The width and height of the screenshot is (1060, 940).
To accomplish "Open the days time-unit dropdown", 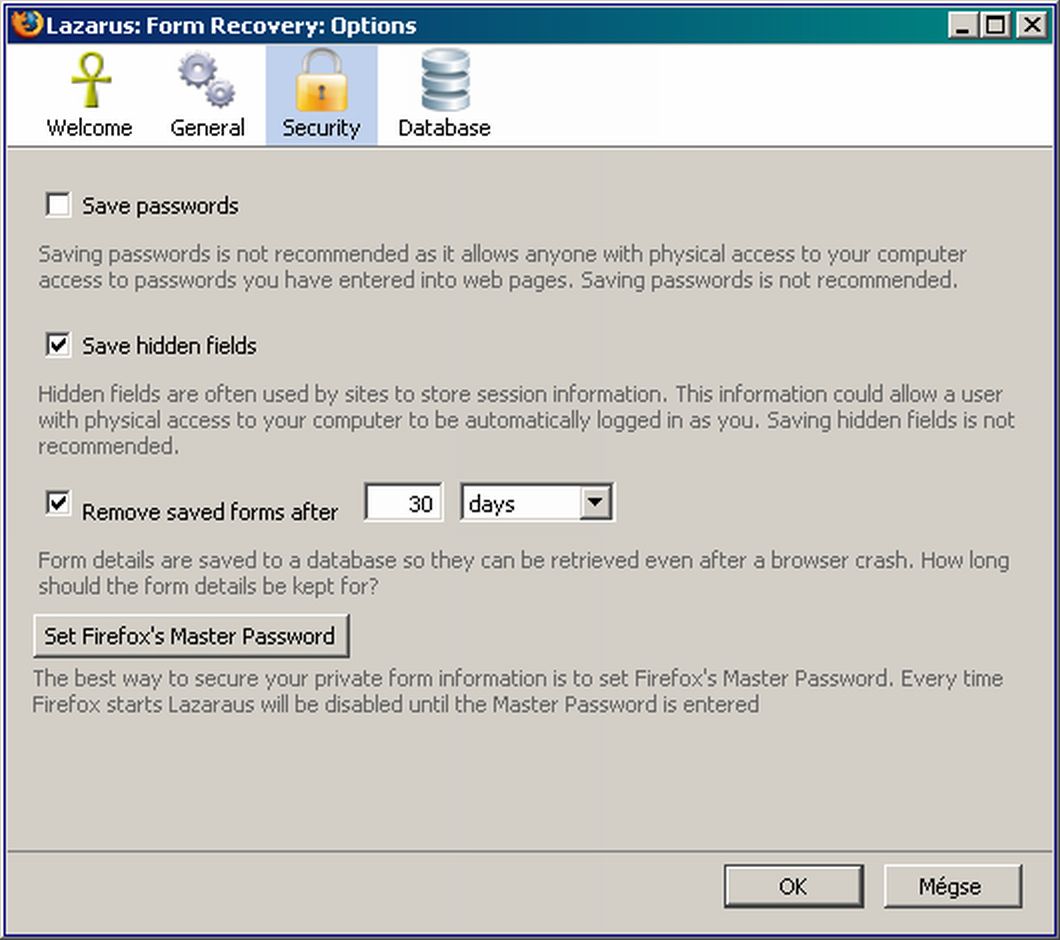I will click(595, 503).
